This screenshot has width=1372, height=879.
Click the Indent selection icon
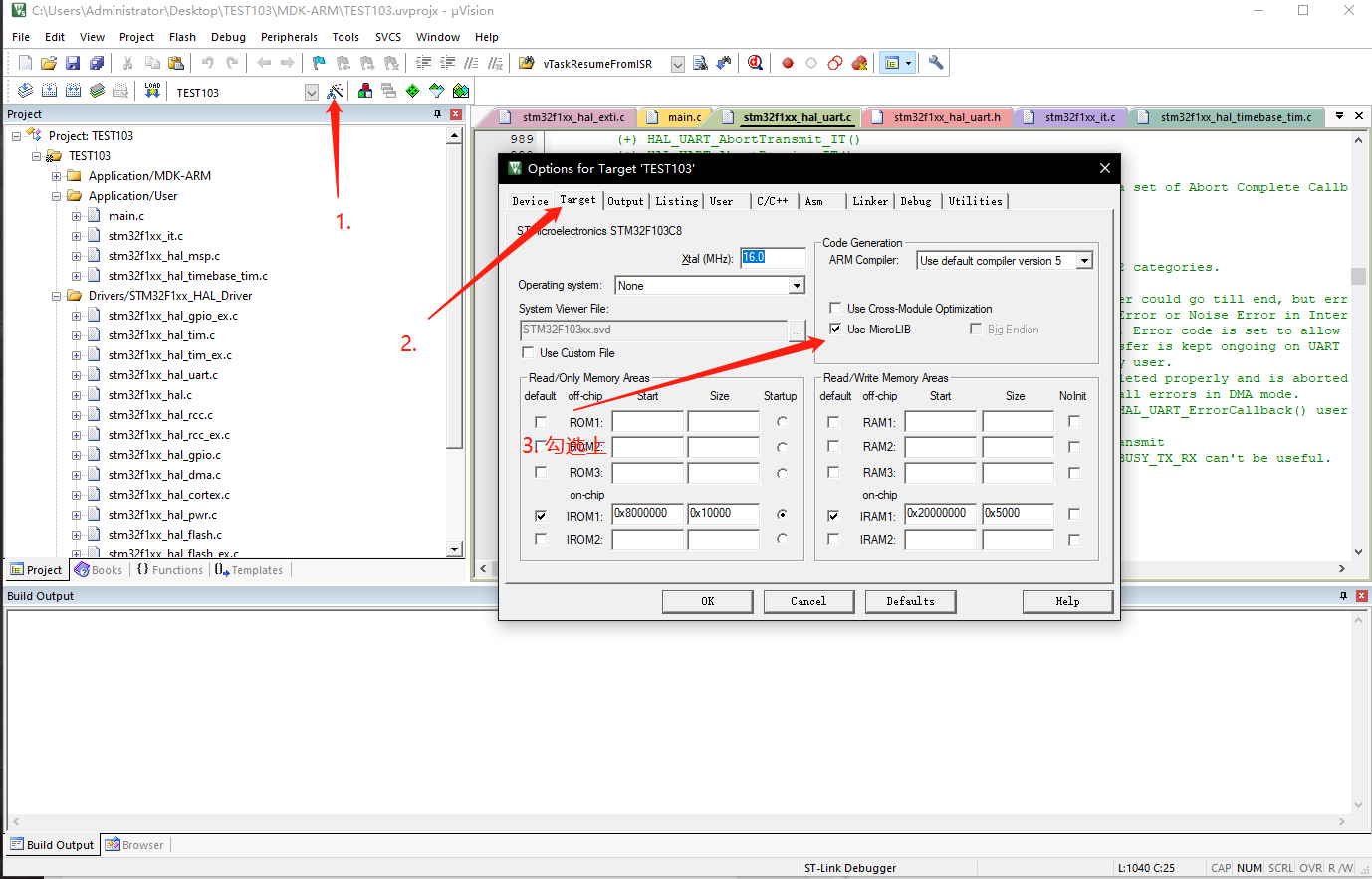pos(423,63)
